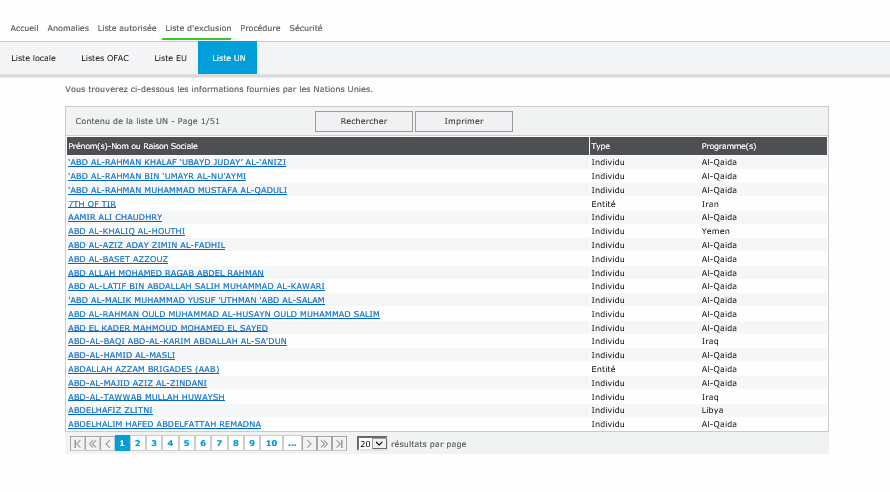This screenshot has height=492, width=890.
Task: Click the single-right next page arrow
Action: [x=310, y=443]
